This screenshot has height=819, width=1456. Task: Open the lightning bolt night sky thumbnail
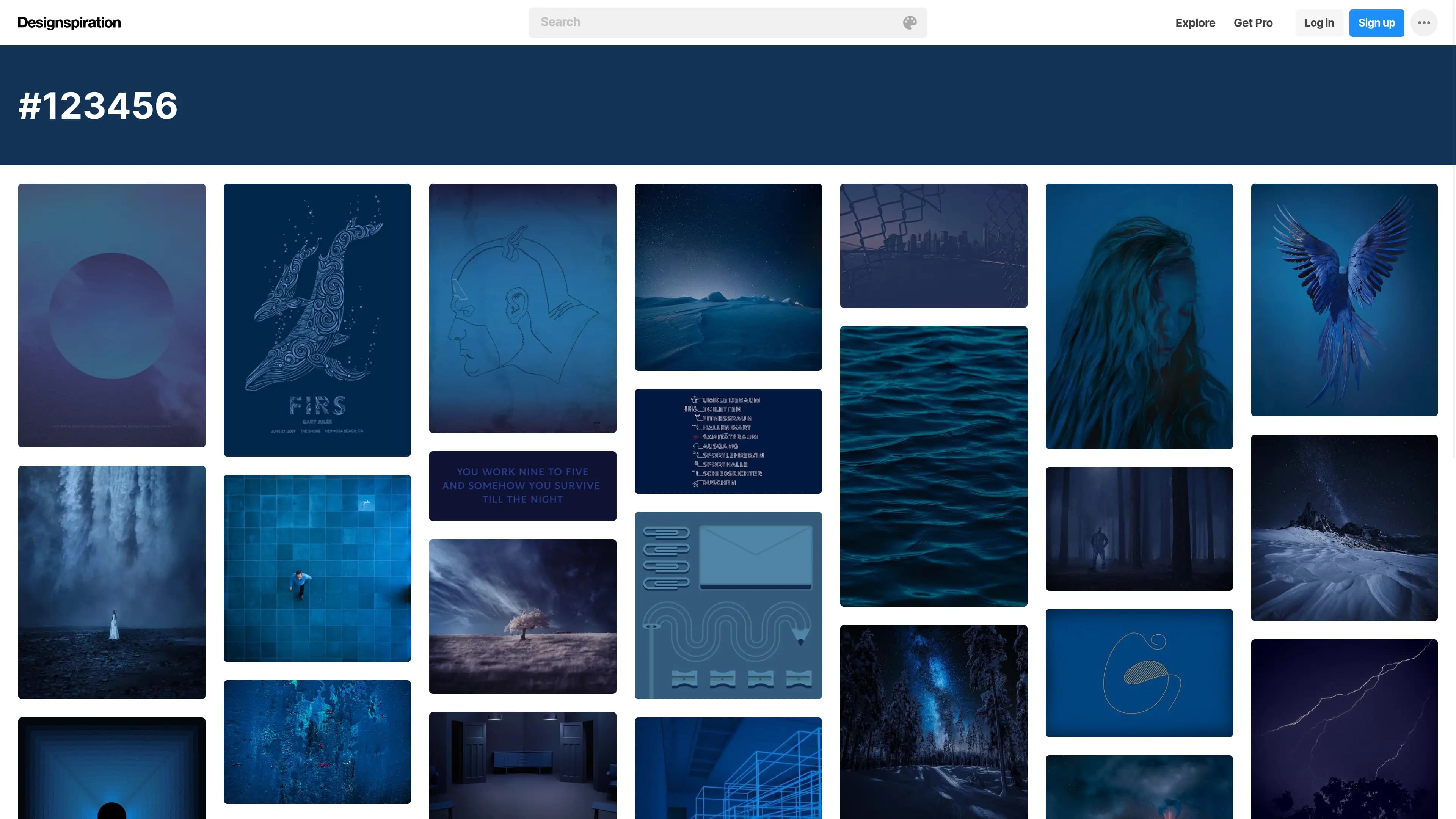pos(1344,729)
